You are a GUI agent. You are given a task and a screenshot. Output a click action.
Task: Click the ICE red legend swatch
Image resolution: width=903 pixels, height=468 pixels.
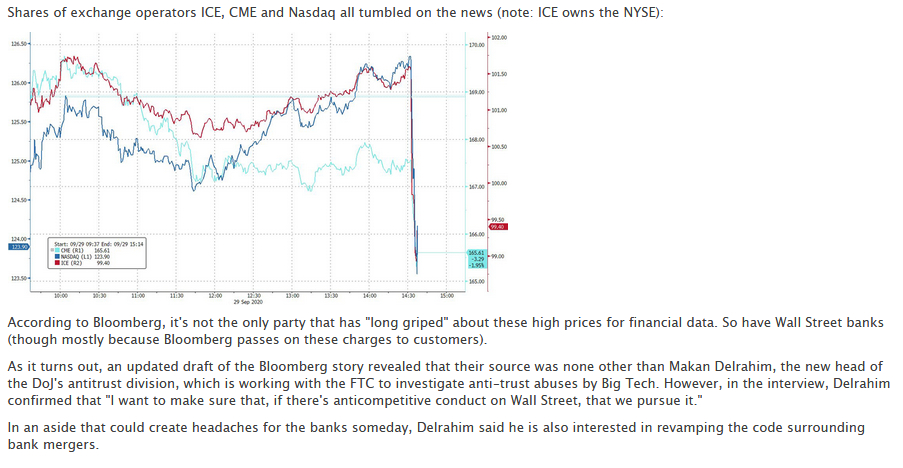(x=55, y=262)
